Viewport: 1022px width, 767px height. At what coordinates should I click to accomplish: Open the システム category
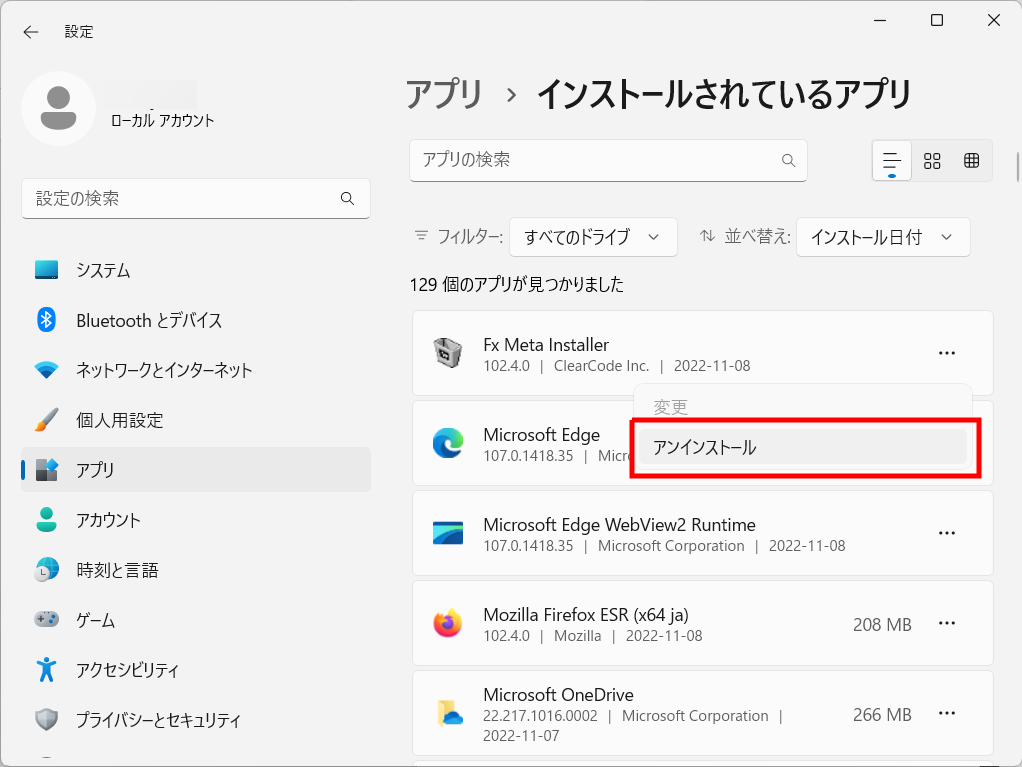click(196, 270)
